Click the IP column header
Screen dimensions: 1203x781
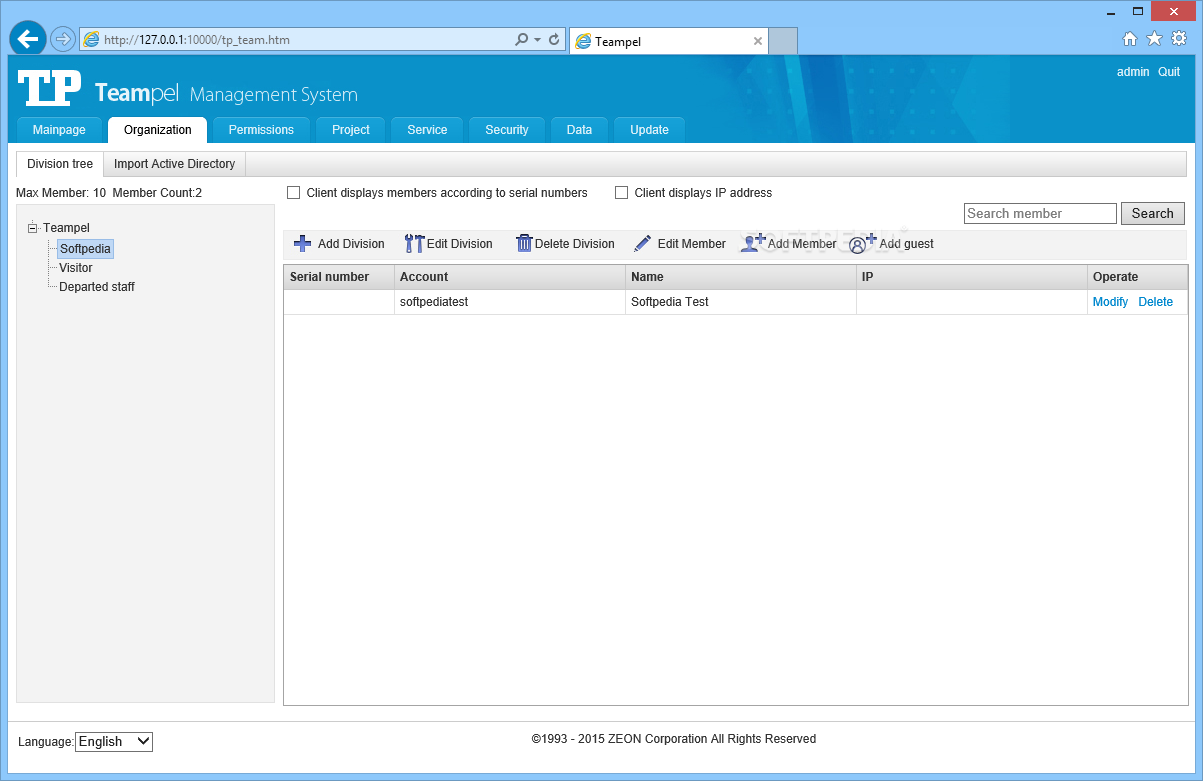point(972,277)
